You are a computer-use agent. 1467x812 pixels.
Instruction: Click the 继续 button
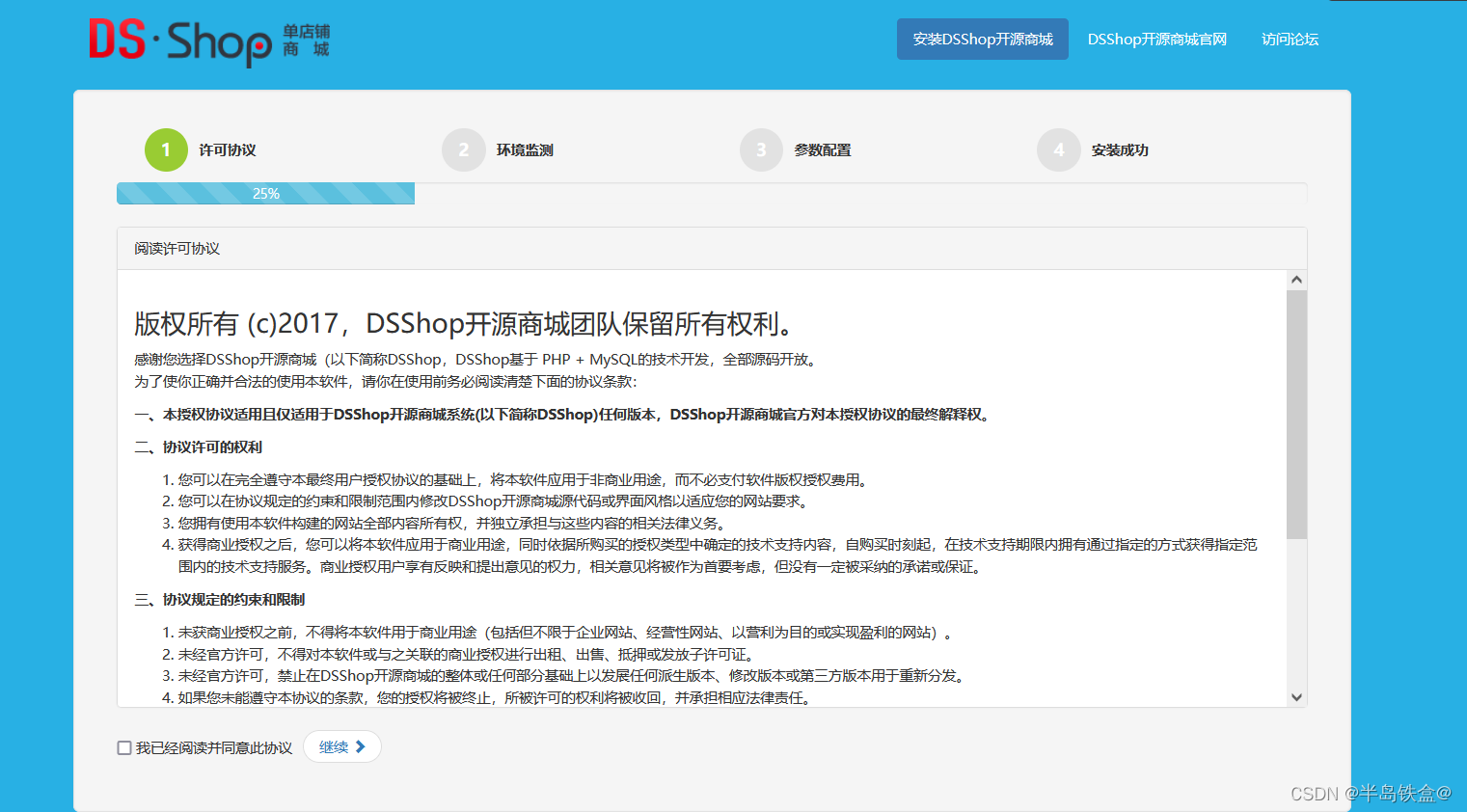342,746
